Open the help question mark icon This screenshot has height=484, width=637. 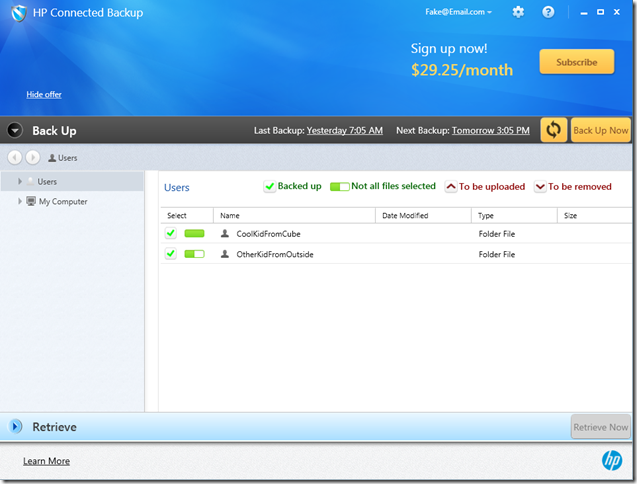click(548, 12)
